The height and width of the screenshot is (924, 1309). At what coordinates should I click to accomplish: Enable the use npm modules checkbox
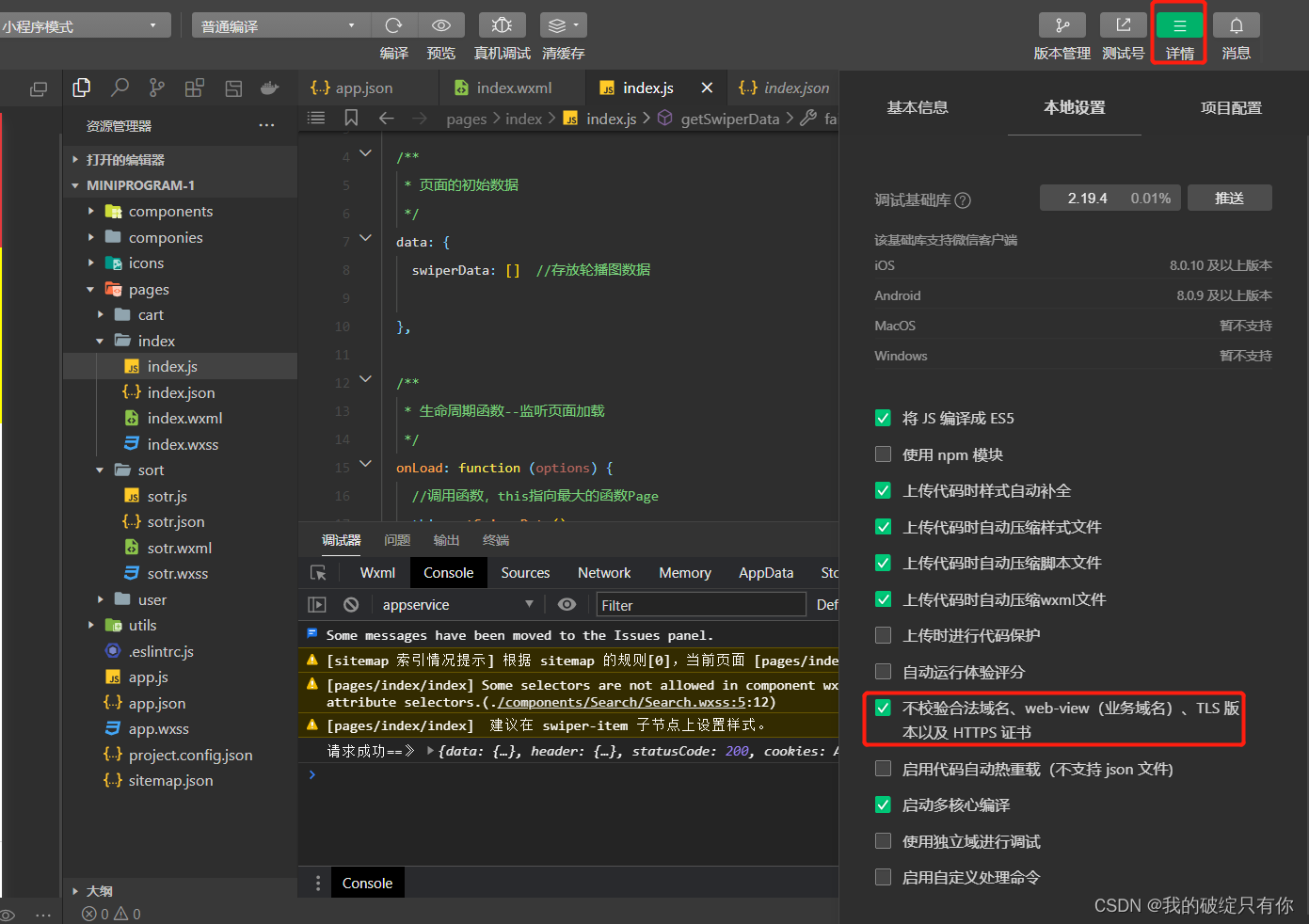click(883, 454)
